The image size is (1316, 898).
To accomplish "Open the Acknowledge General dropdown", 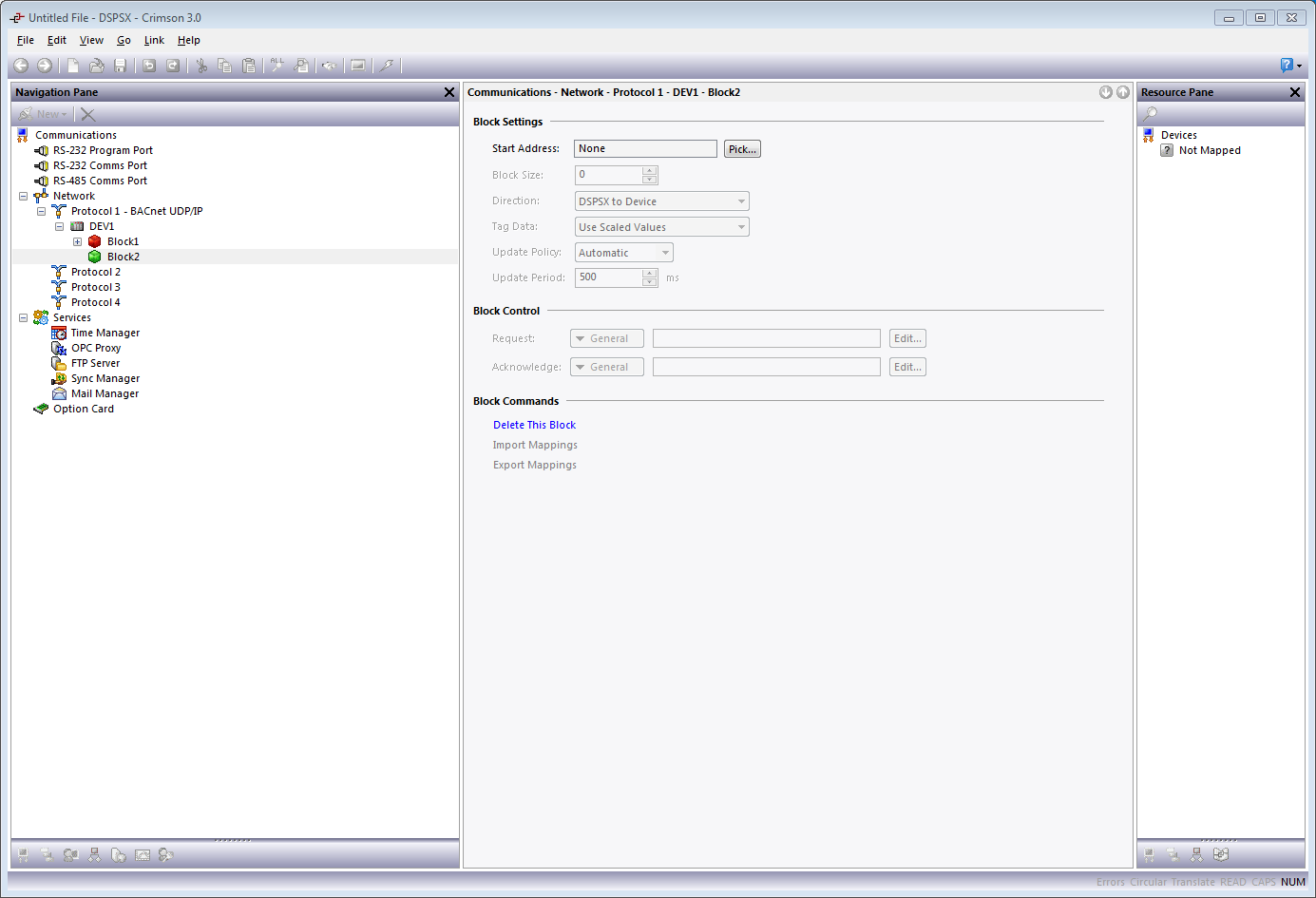I will click(x=607, y=367).
